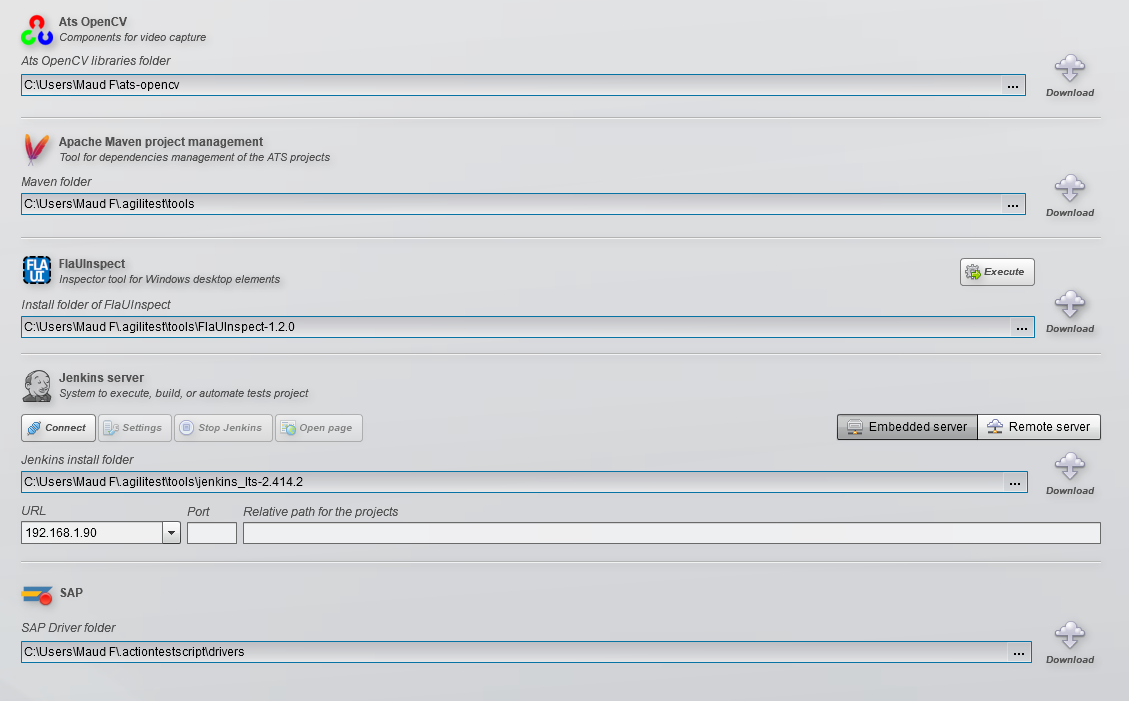The height and width of the screenshot is (701, 1129).
Task: Open the Jenkins page
Action: (318, 428)
